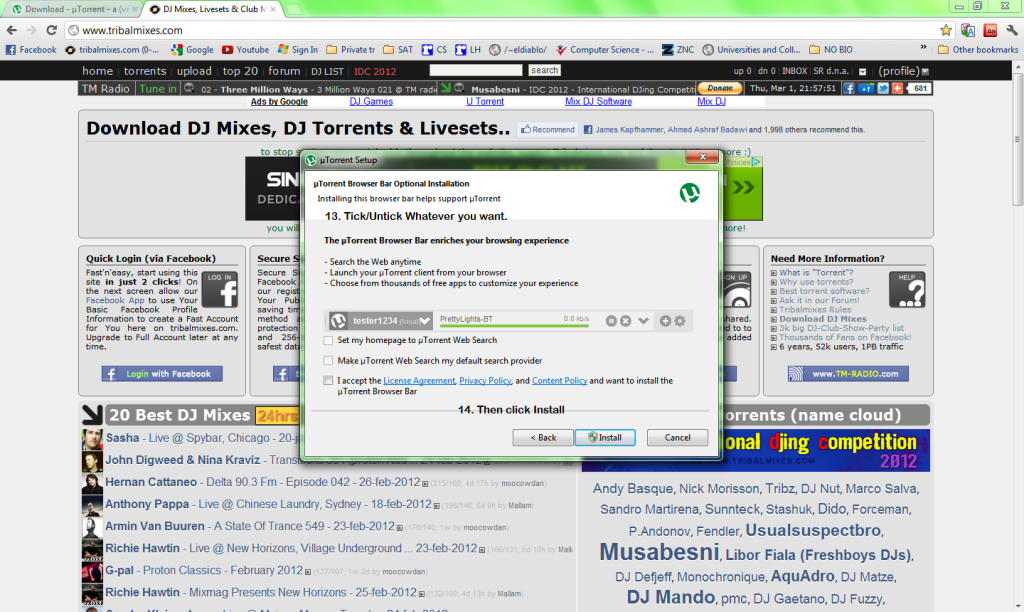Enable 'Make µTorrent Web Search my default search provider'
The image size is (1024, 612).
click(x=329, y=360)
